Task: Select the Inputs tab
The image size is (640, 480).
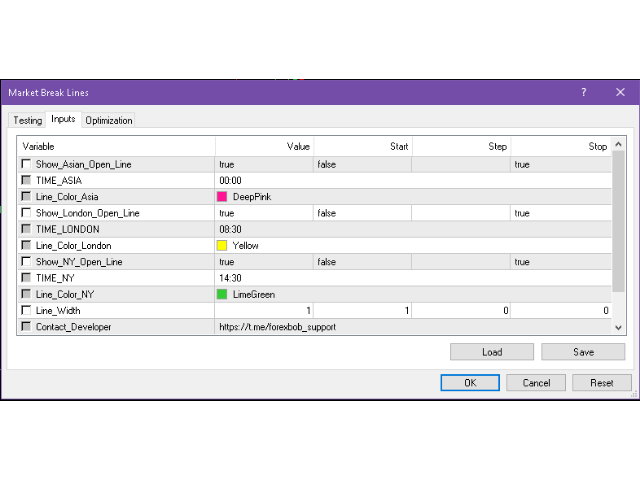Action: pyautogui.click(x=63, y=119)
